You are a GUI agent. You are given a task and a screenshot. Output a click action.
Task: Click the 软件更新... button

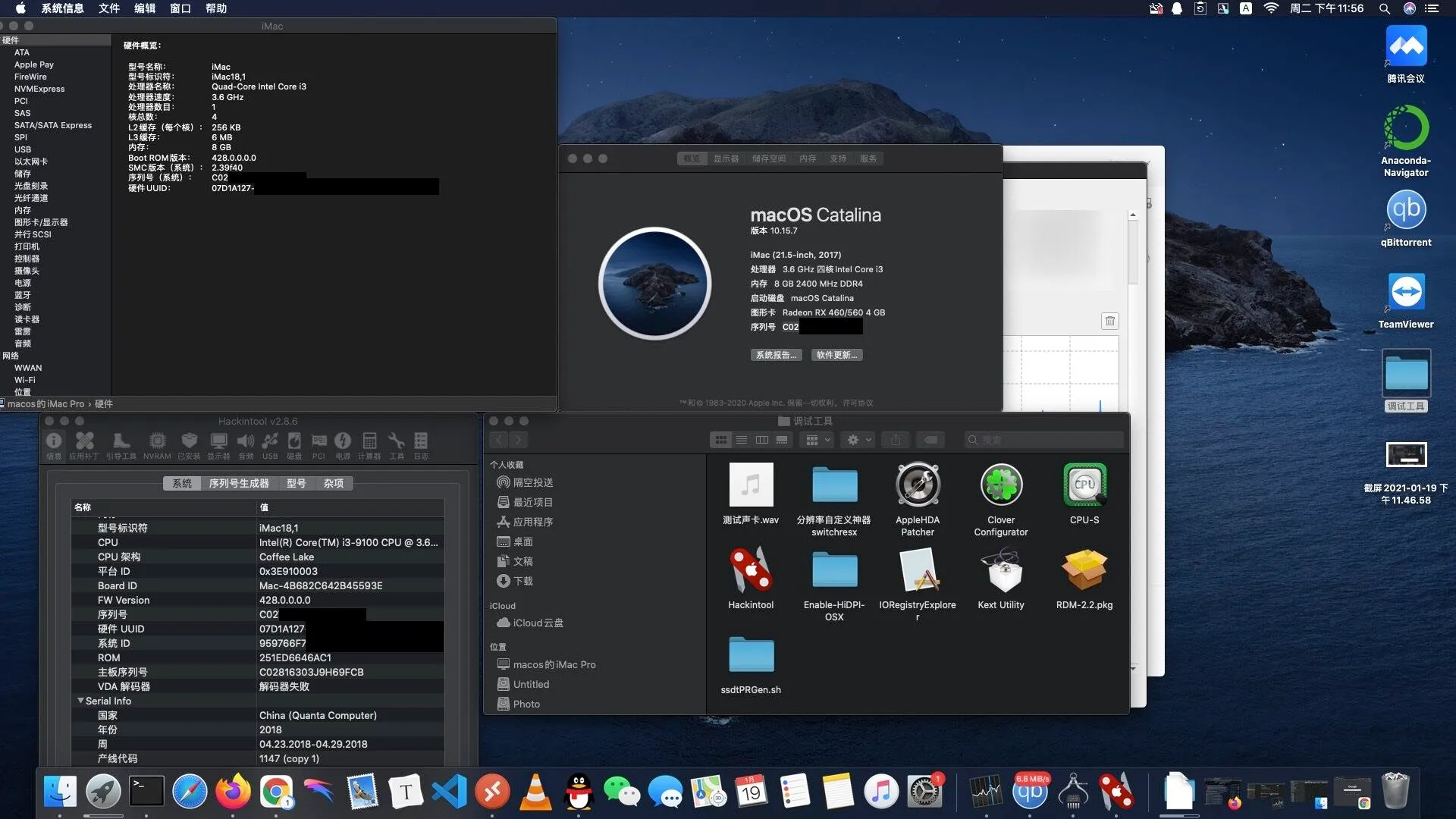836,355
